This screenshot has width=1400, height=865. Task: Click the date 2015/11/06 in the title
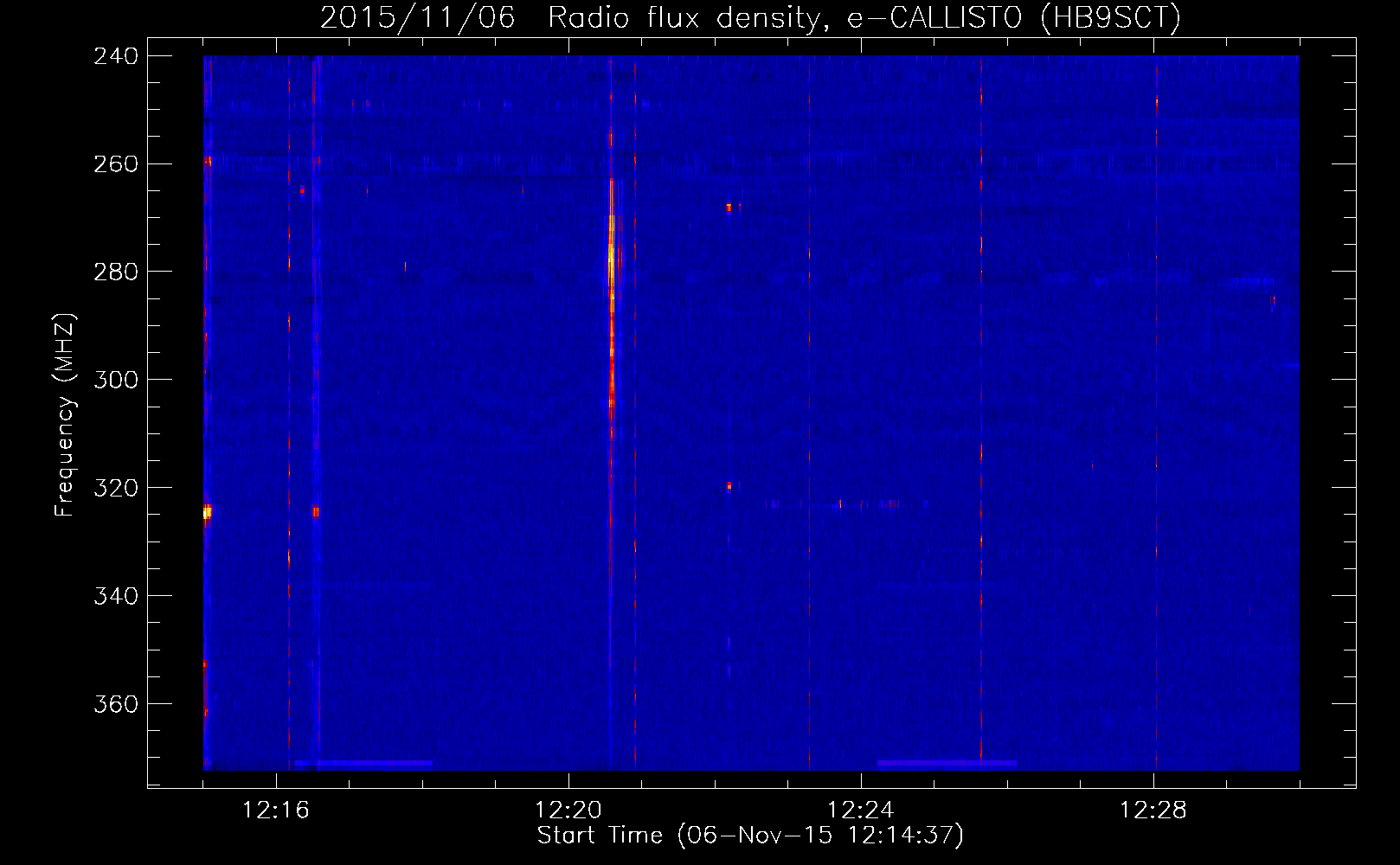coord(418,17)
